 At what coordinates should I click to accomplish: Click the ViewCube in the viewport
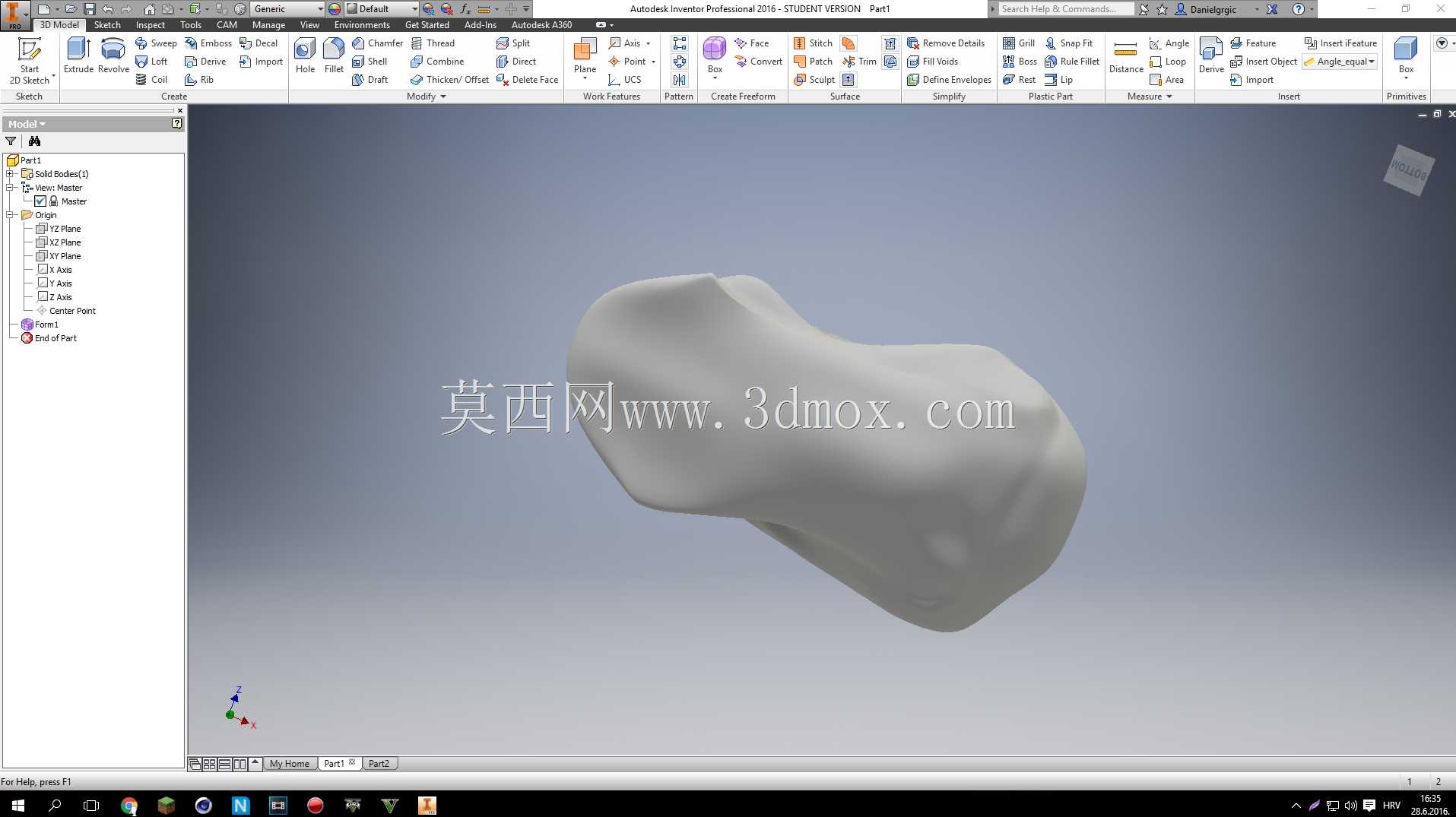coord(1408,170)
